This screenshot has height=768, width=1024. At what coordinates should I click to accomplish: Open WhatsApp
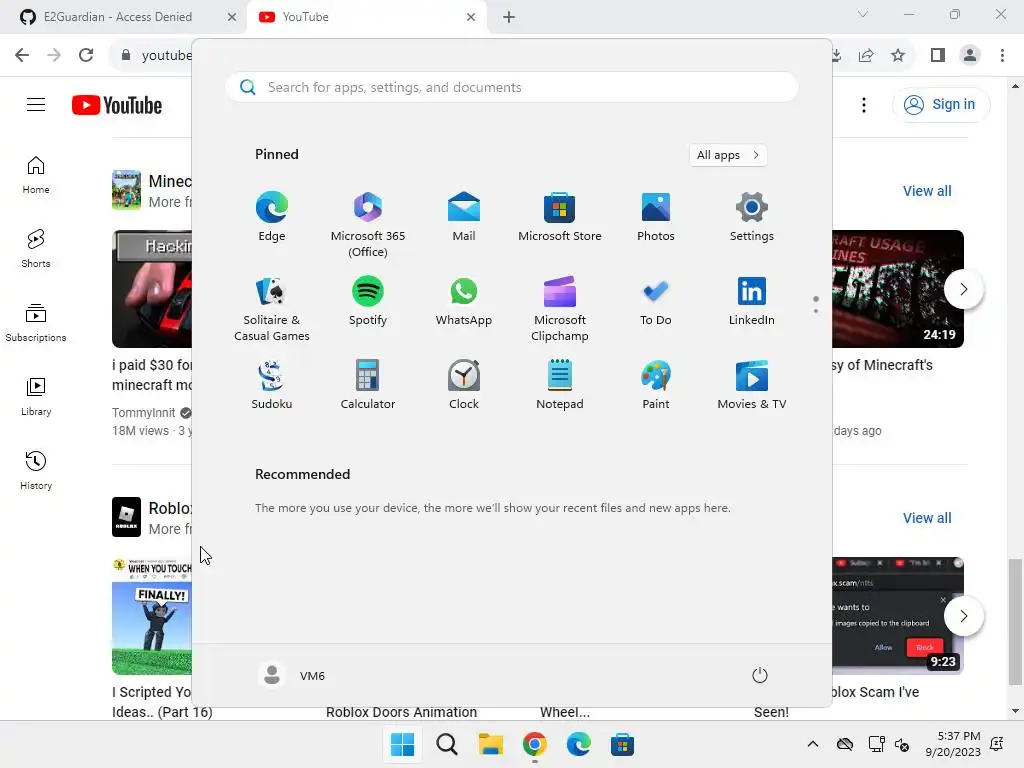[x=464, y=301]
